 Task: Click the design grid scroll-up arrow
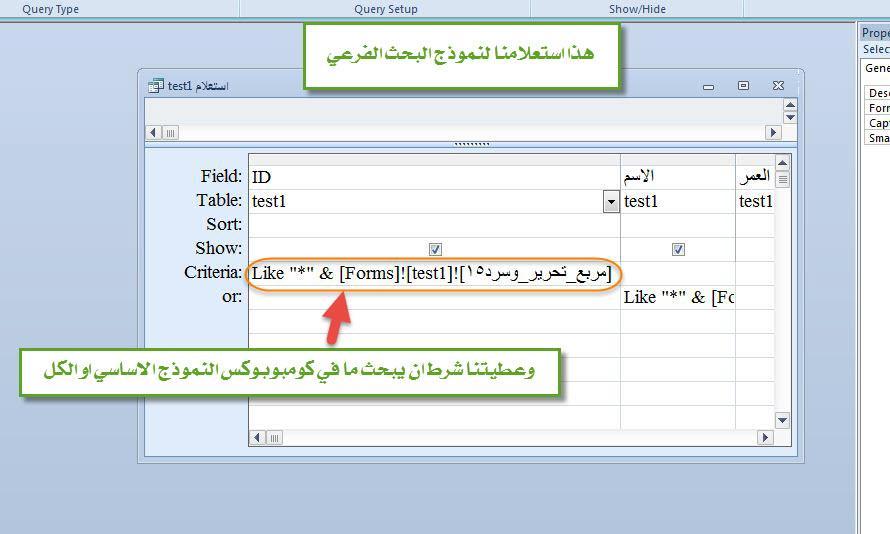(x=782, y=163)
